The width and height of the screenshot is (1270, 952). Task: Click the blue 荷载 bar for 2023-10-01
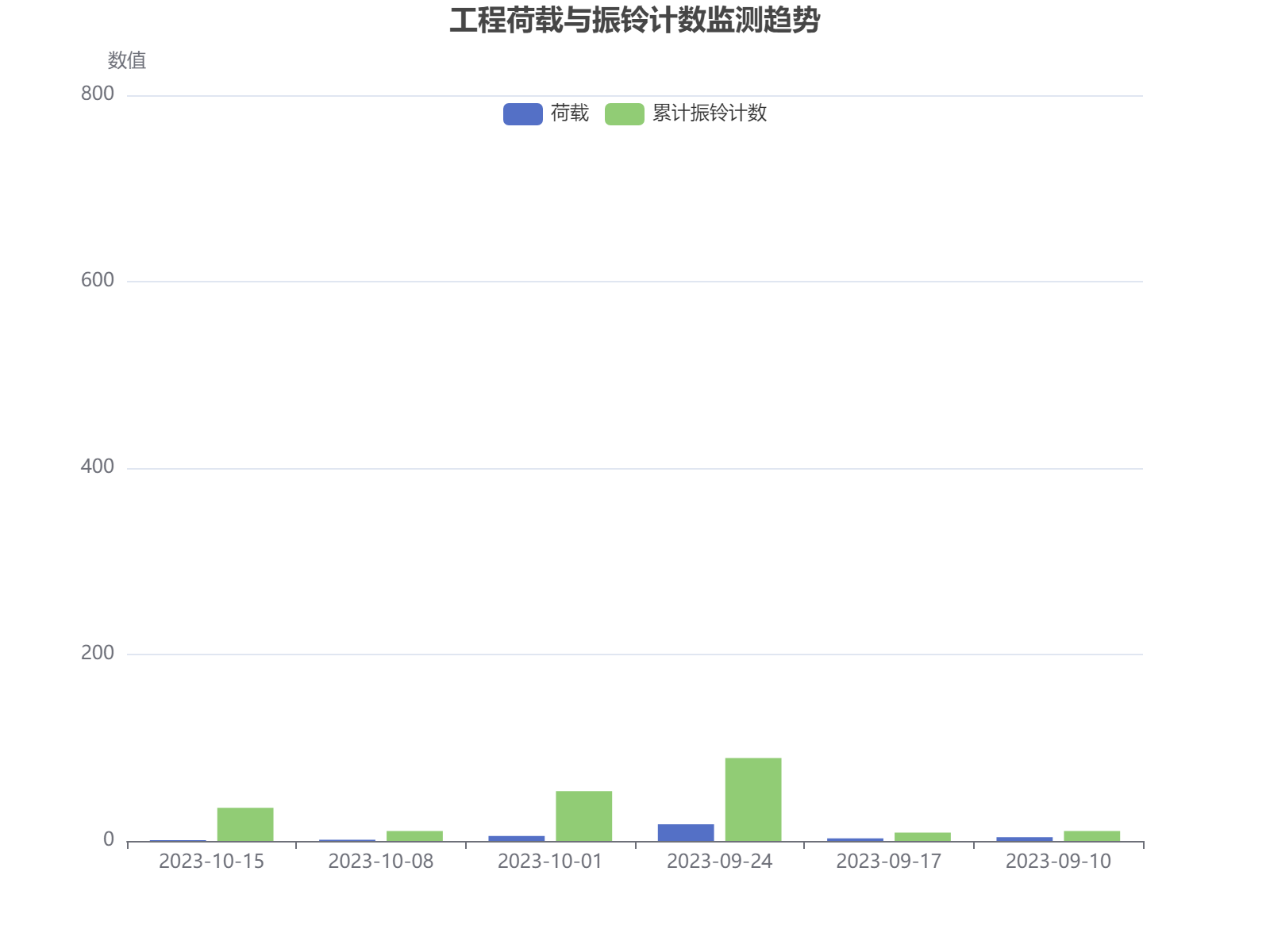516,839
